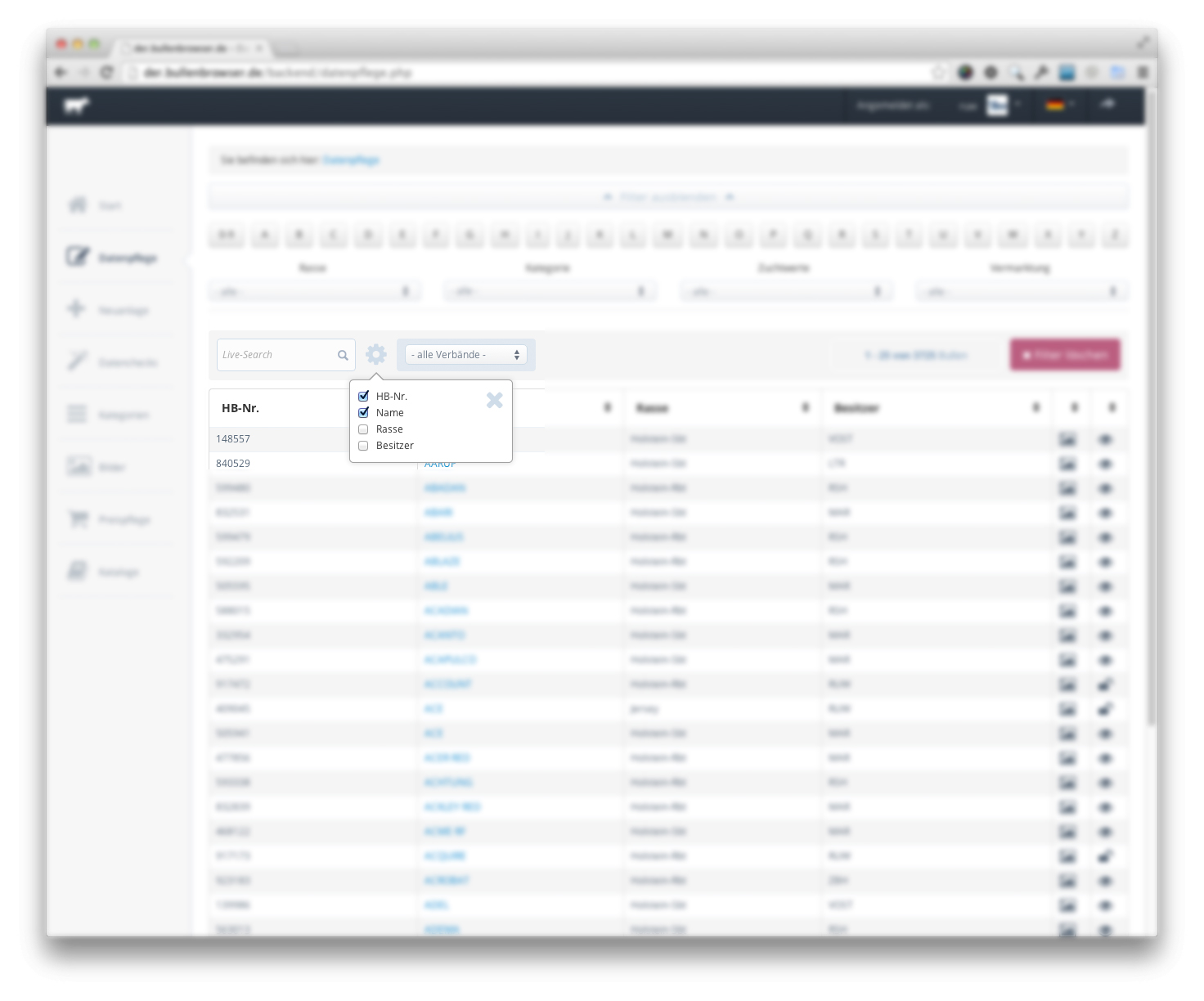Click the image icon in row 148557
The height and width of the screenshot is (1001, 1204).
[1067, 439]
